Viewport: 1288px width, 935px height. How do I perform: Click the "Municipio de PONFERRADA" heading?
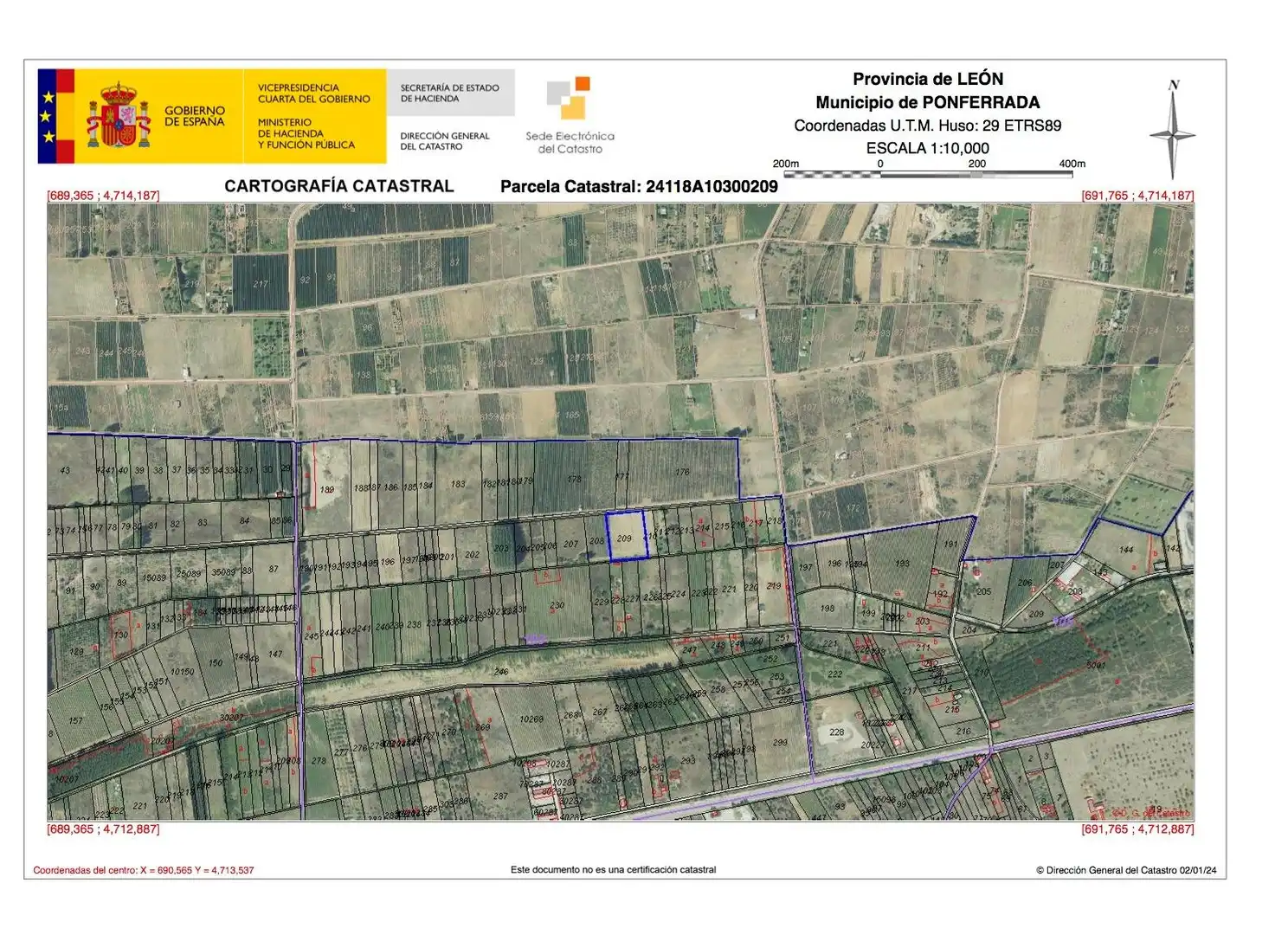click(x=928, y=102)
